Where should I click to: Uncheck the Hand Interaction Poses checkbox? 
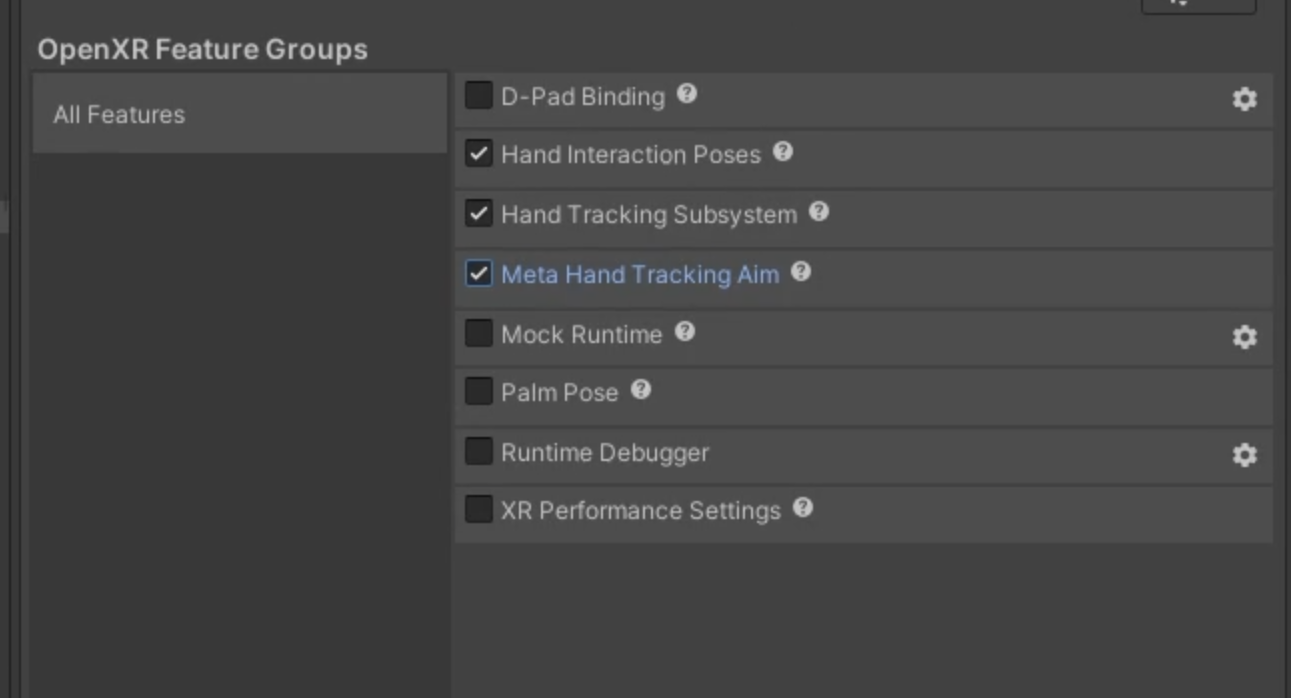[x=478, y=154]
